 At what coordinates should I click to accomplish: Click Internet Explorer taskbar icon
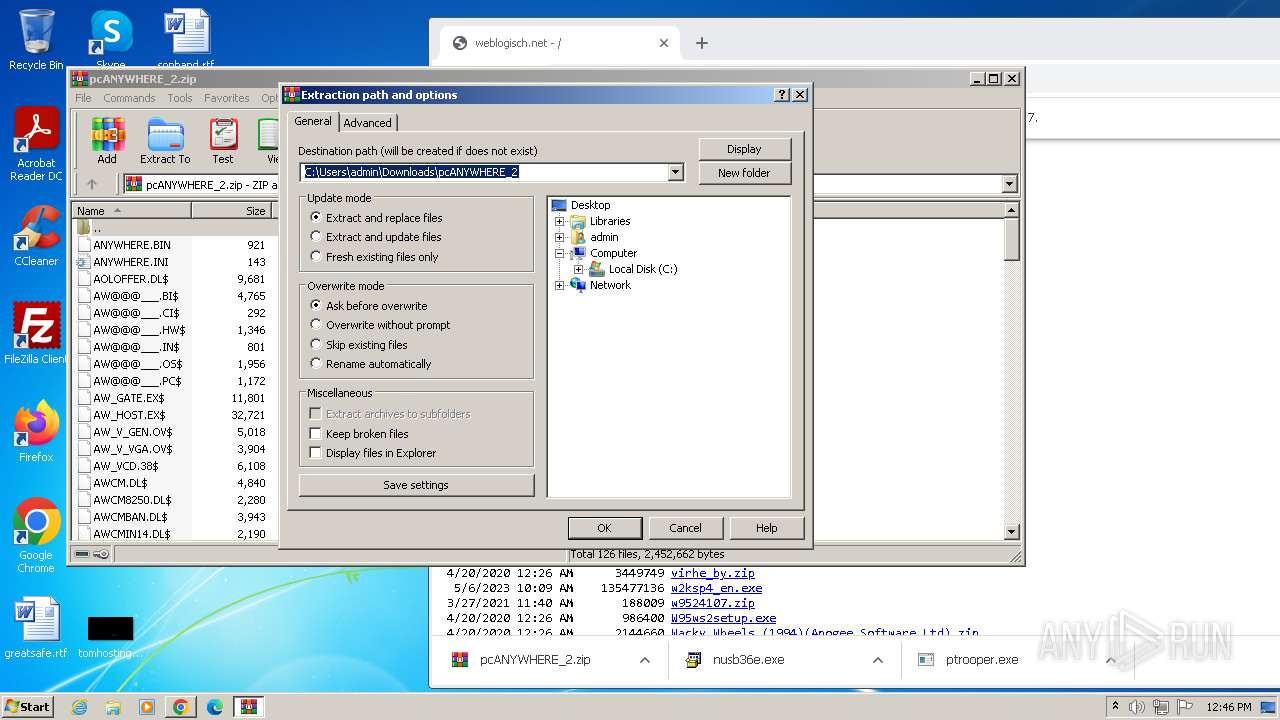coord(80,707)
